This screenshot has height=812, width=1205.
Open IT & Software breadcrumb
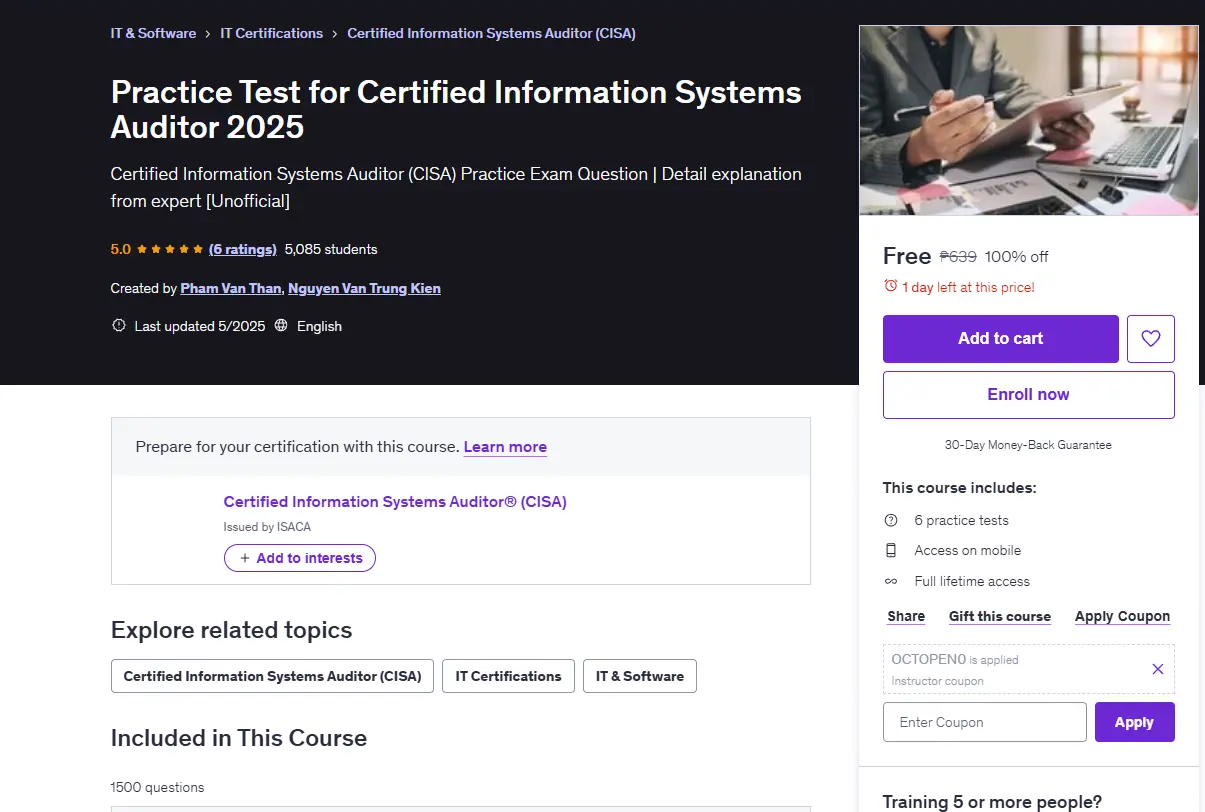pos(153,33)
